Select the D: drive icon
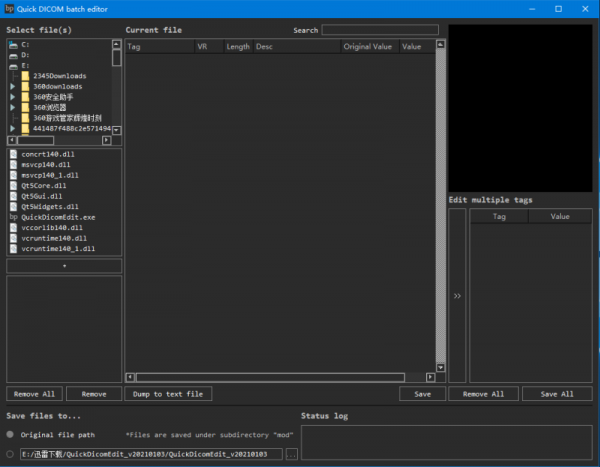The height and width of the screenshot is (467, 600). tap(13, 56)
